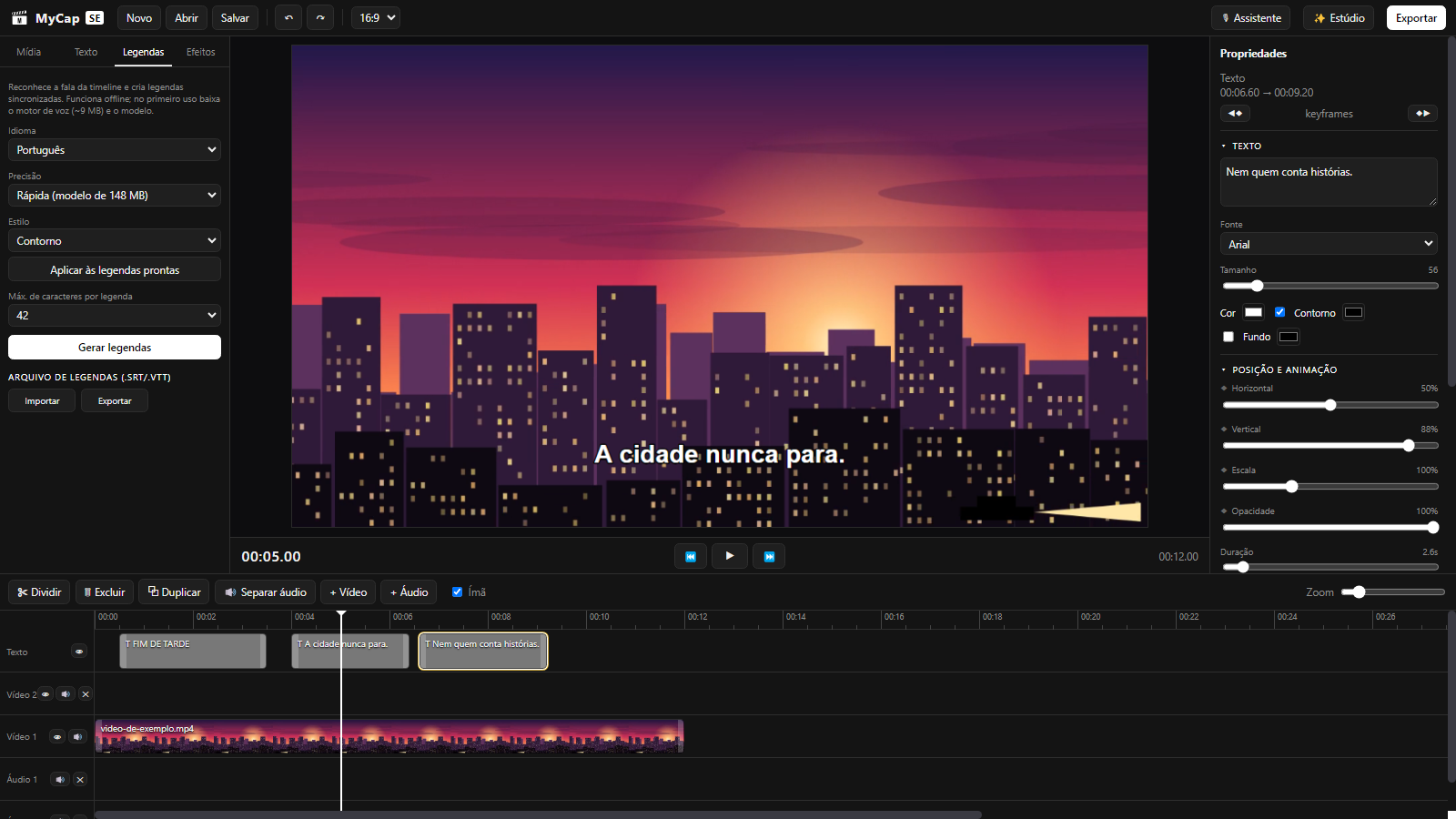Mute the Vídeo 1 track
1456x819 pixels.
77,737
